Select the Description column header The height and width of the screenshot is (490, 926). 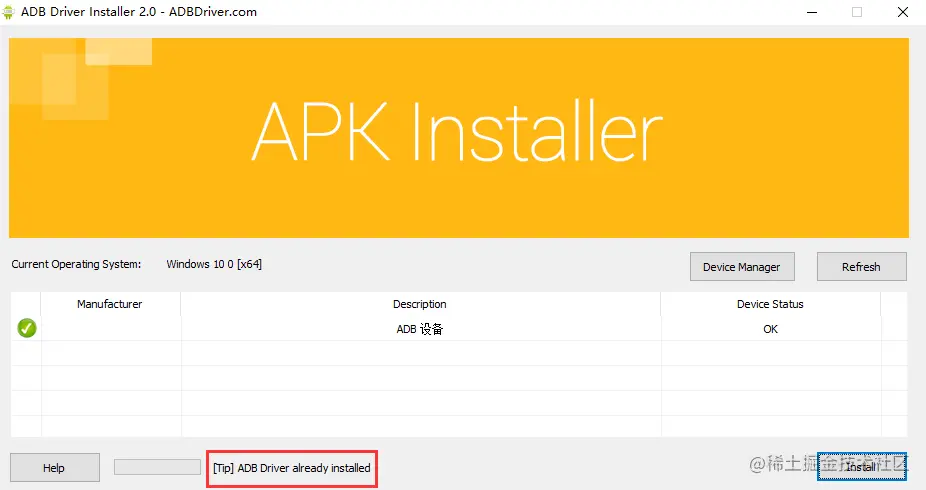click(x=420, y=304)
